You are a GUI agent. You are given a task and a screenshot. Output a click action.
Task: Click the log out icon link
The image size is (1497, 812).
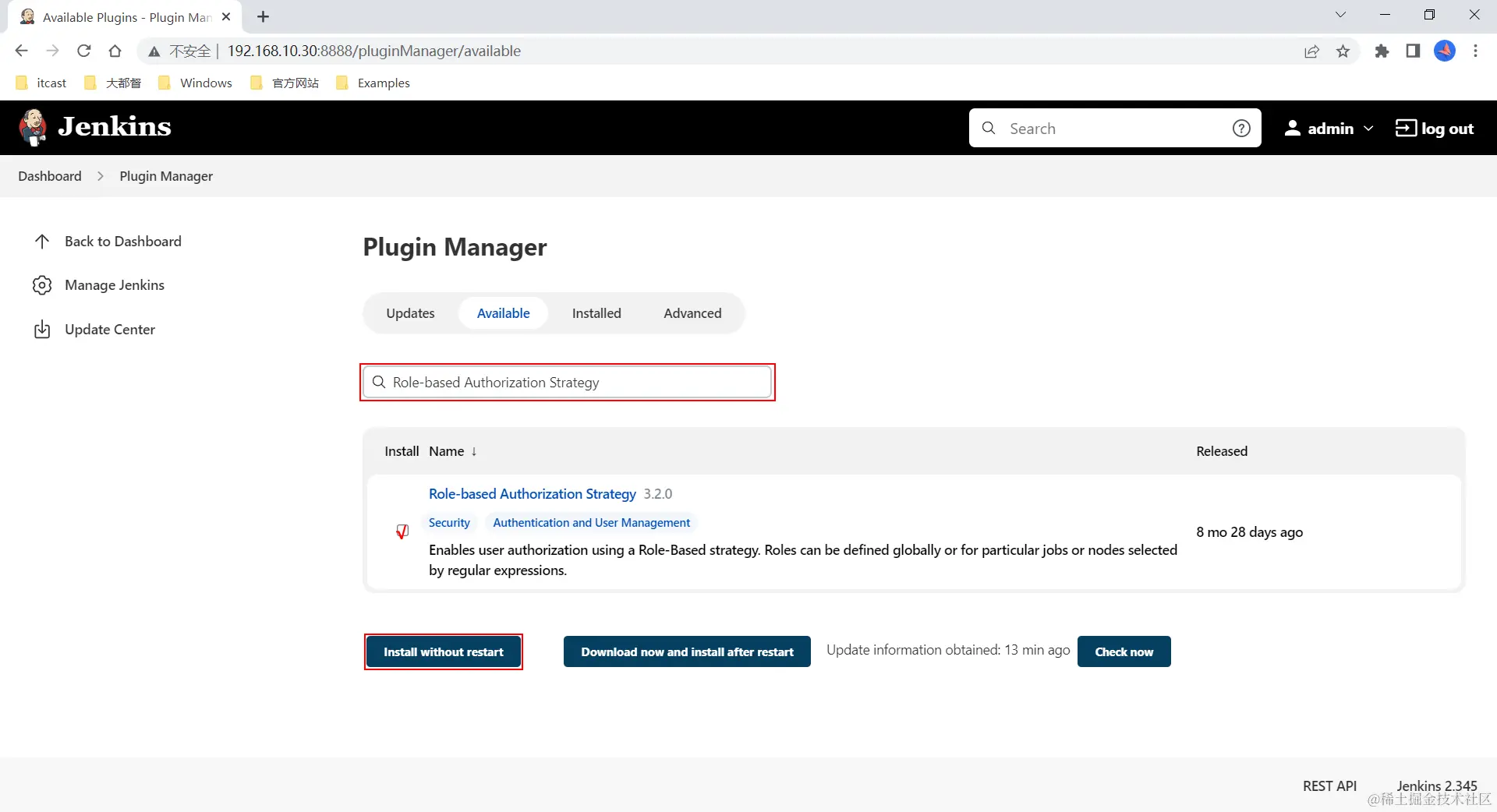point(1406,128)
